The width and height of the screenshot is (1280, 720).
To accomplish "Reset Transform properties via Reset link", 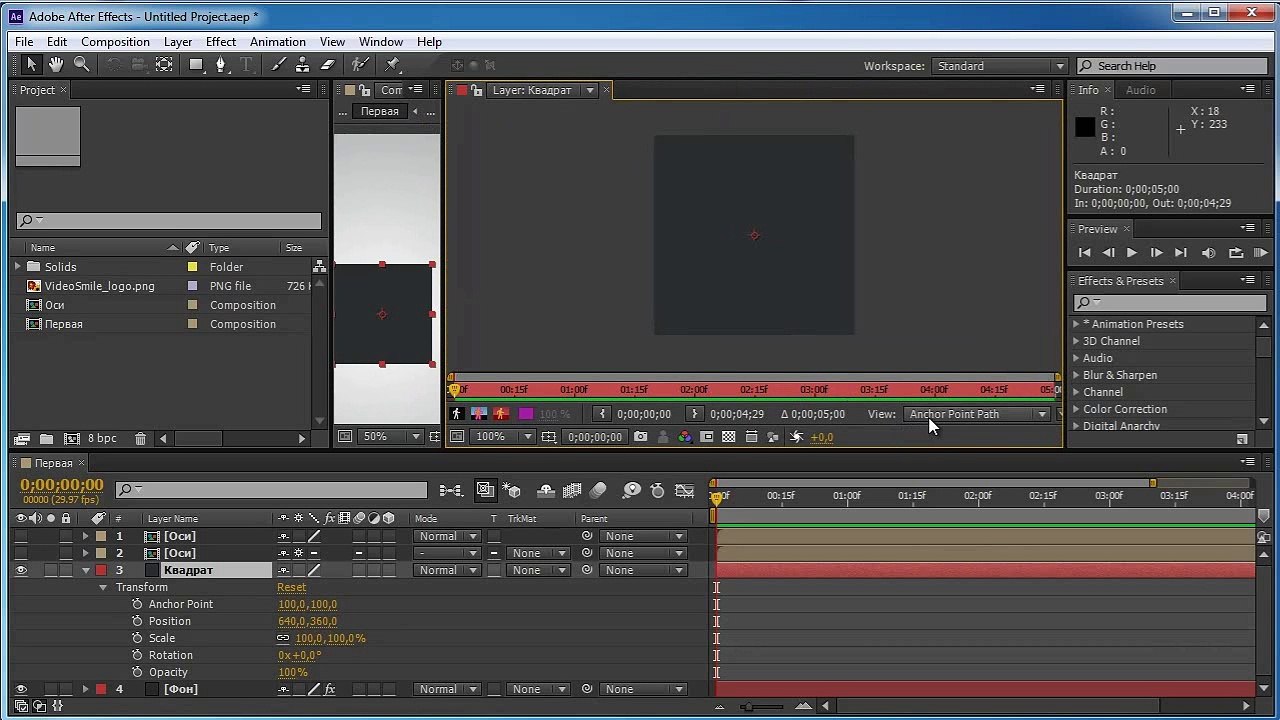I will [292, 587].
